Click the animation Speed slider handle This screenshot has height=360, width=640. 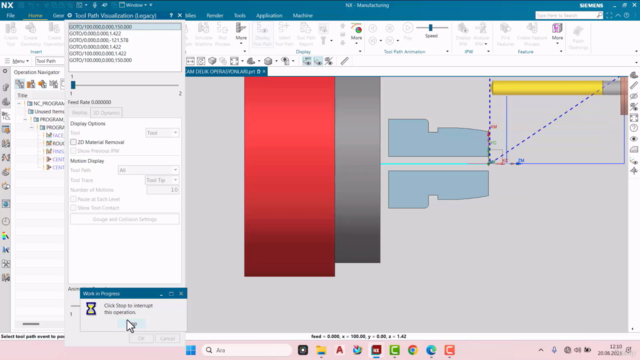pos(430,27)
